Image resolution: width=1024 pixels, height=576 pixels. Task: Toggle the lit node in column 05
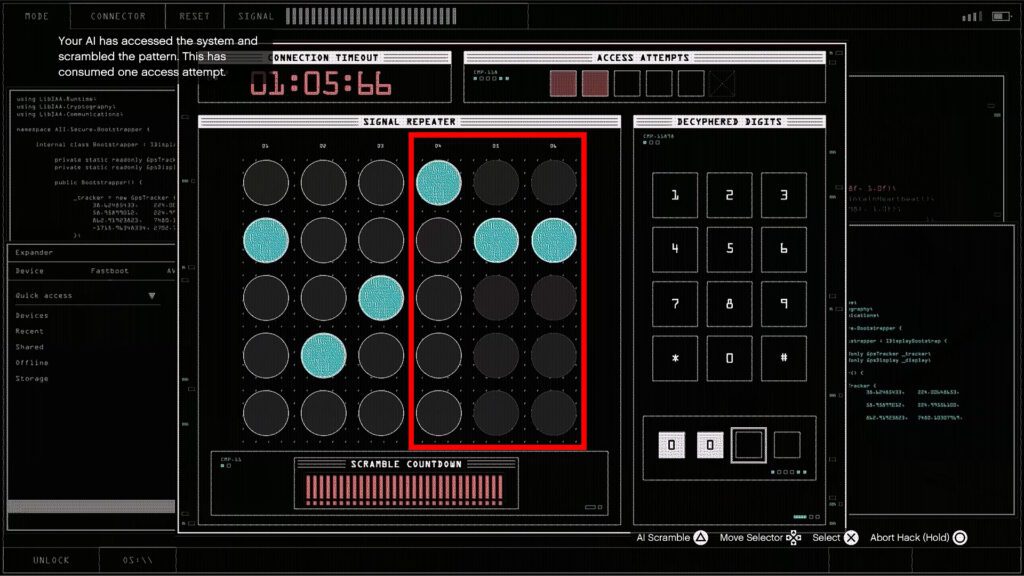coord(496,240)
